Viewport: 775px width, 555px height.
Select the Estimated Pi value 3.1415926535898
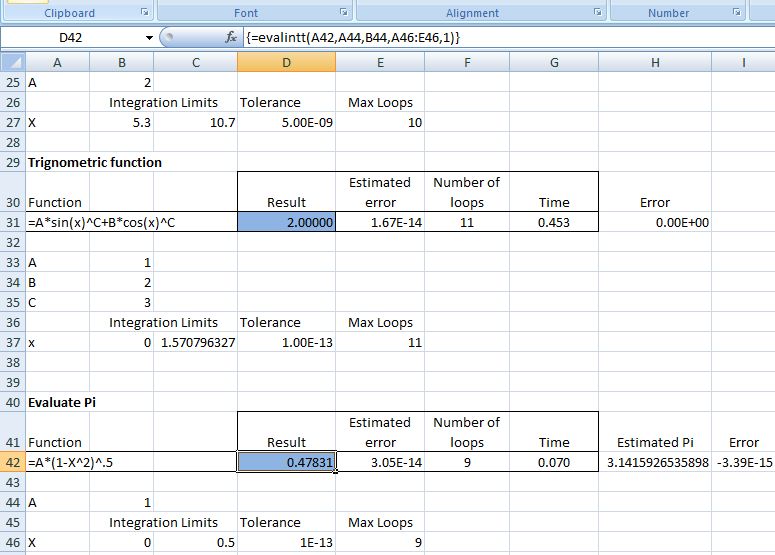point(656,462)
